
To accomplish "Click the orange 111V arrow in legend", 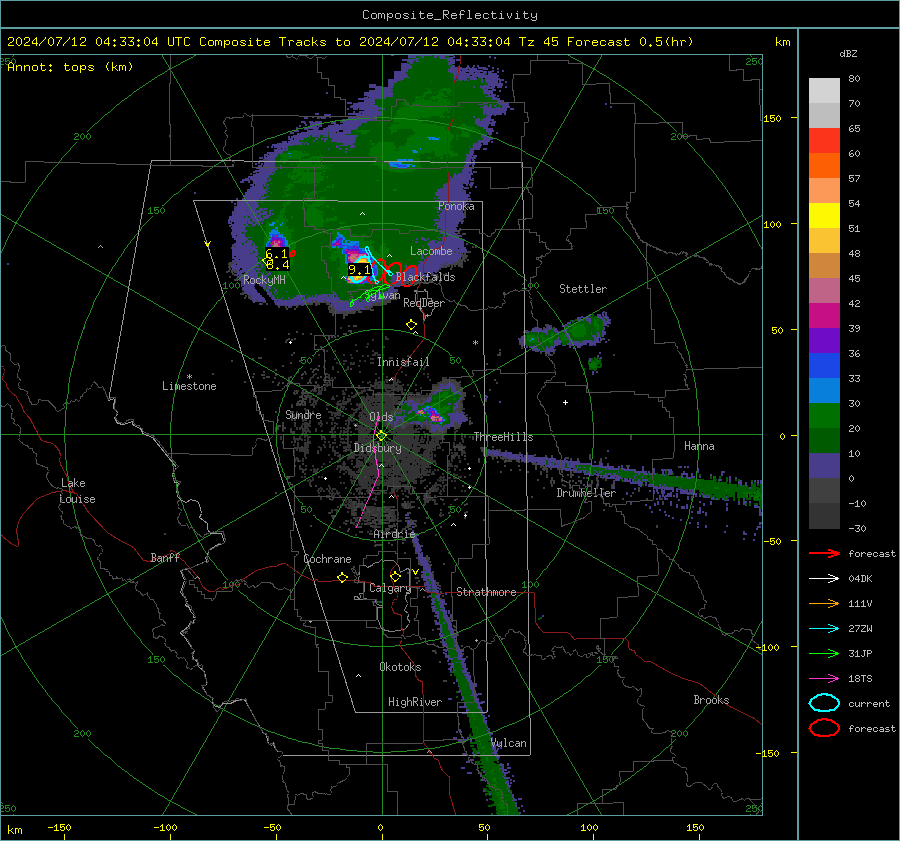I will coord(824,603).
